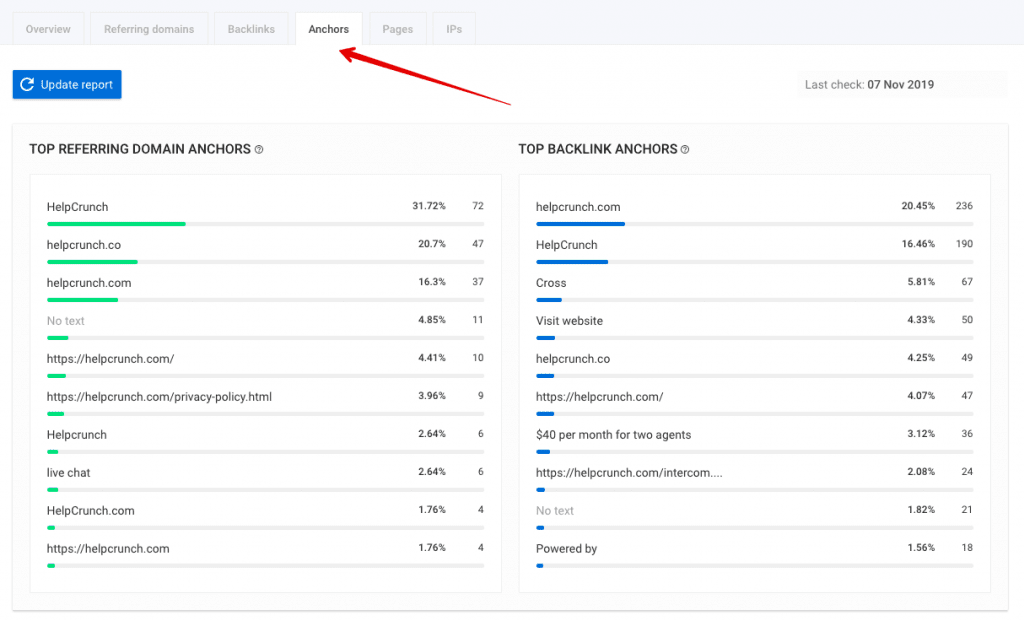Open help icon beside Top Backlink Anchors
The width and height of the screenshot is (1024, 621).
click(x=685, y=150)
